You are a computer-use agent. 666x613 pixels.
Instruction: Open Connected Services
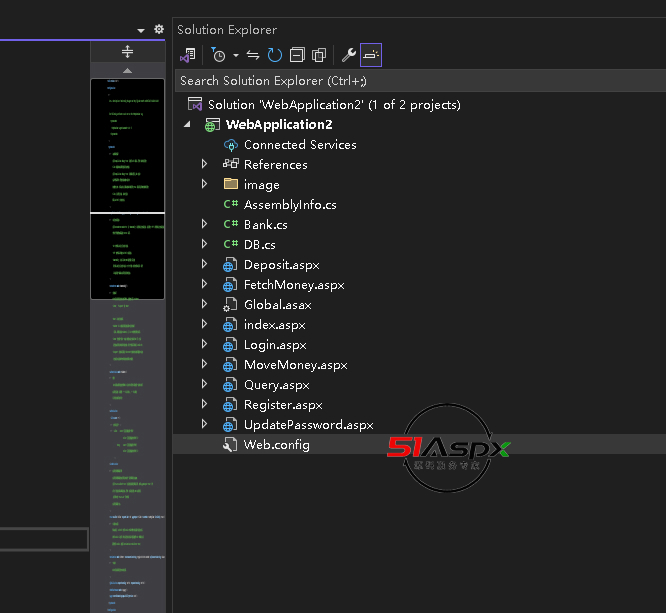point(300,145)
